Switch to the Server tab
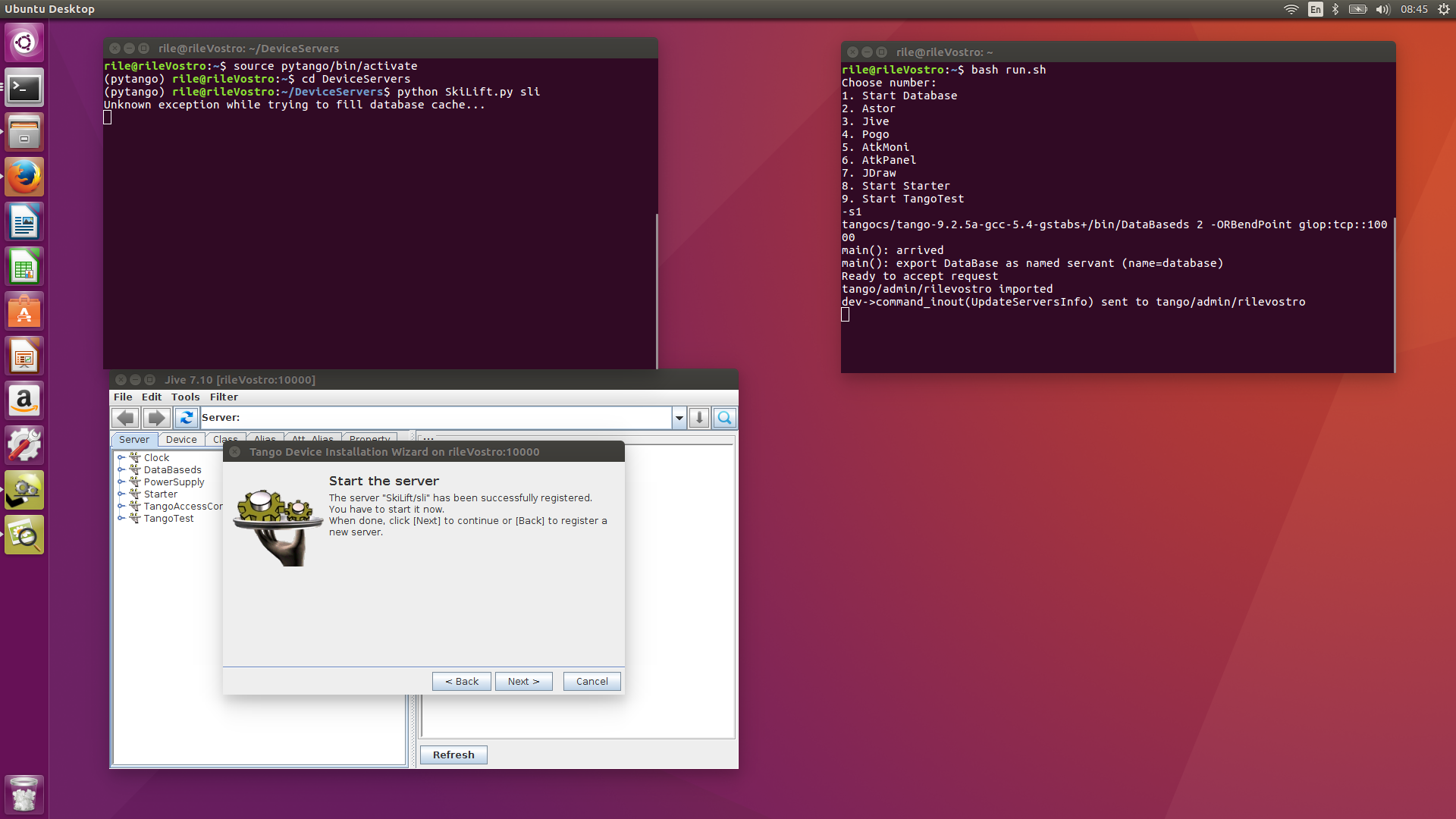1456x819 pixels. 134,440
